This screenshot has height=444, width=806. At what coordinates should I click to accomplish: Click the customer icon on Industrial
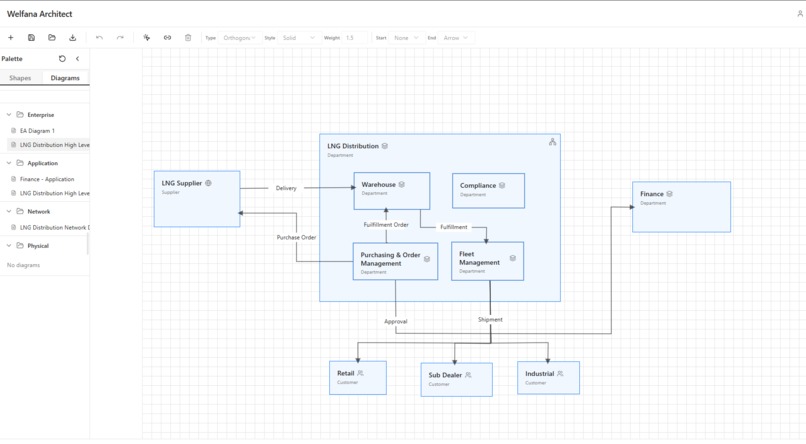pyautogui.click(x=560, y=374)
